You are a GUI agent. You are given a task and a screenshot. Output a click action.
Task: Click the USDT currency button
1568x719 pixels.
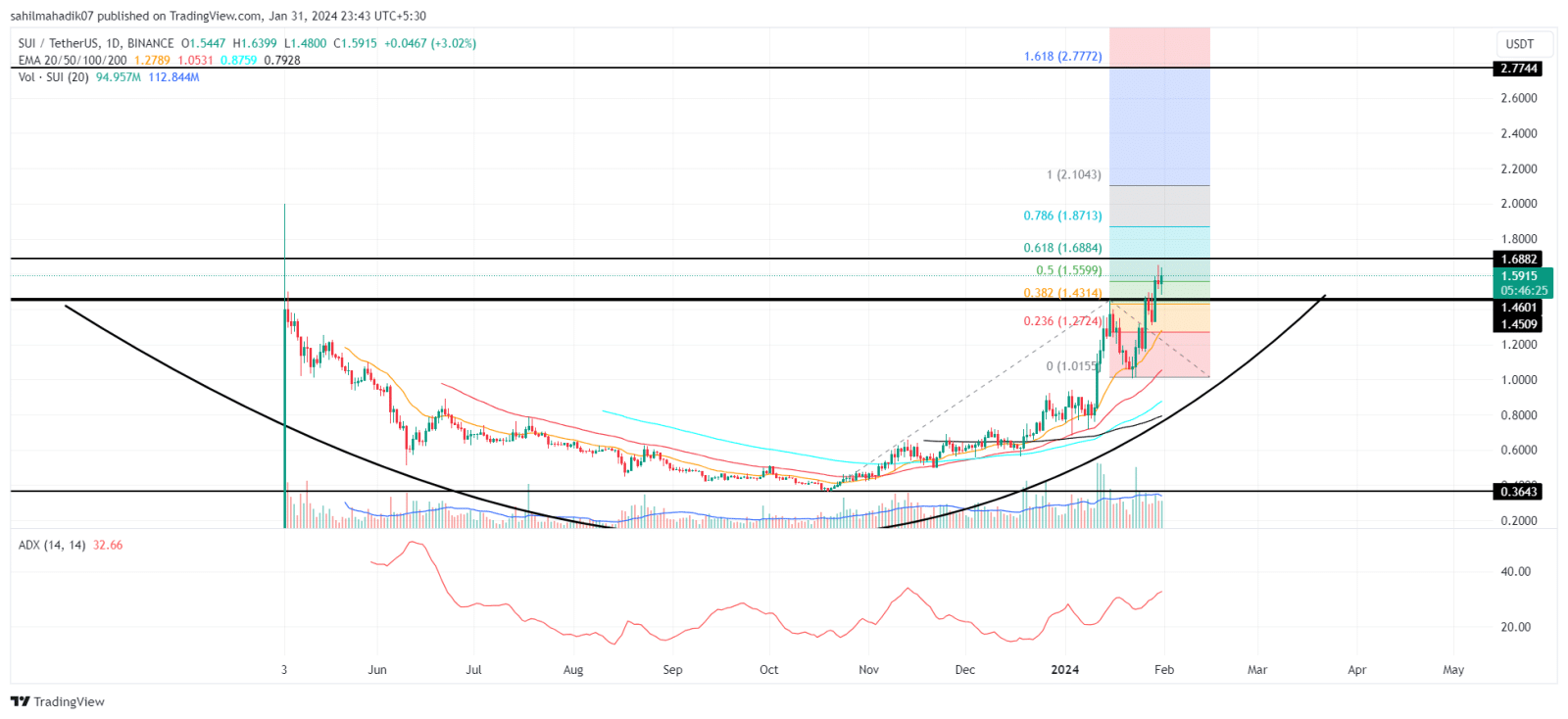1525,44
